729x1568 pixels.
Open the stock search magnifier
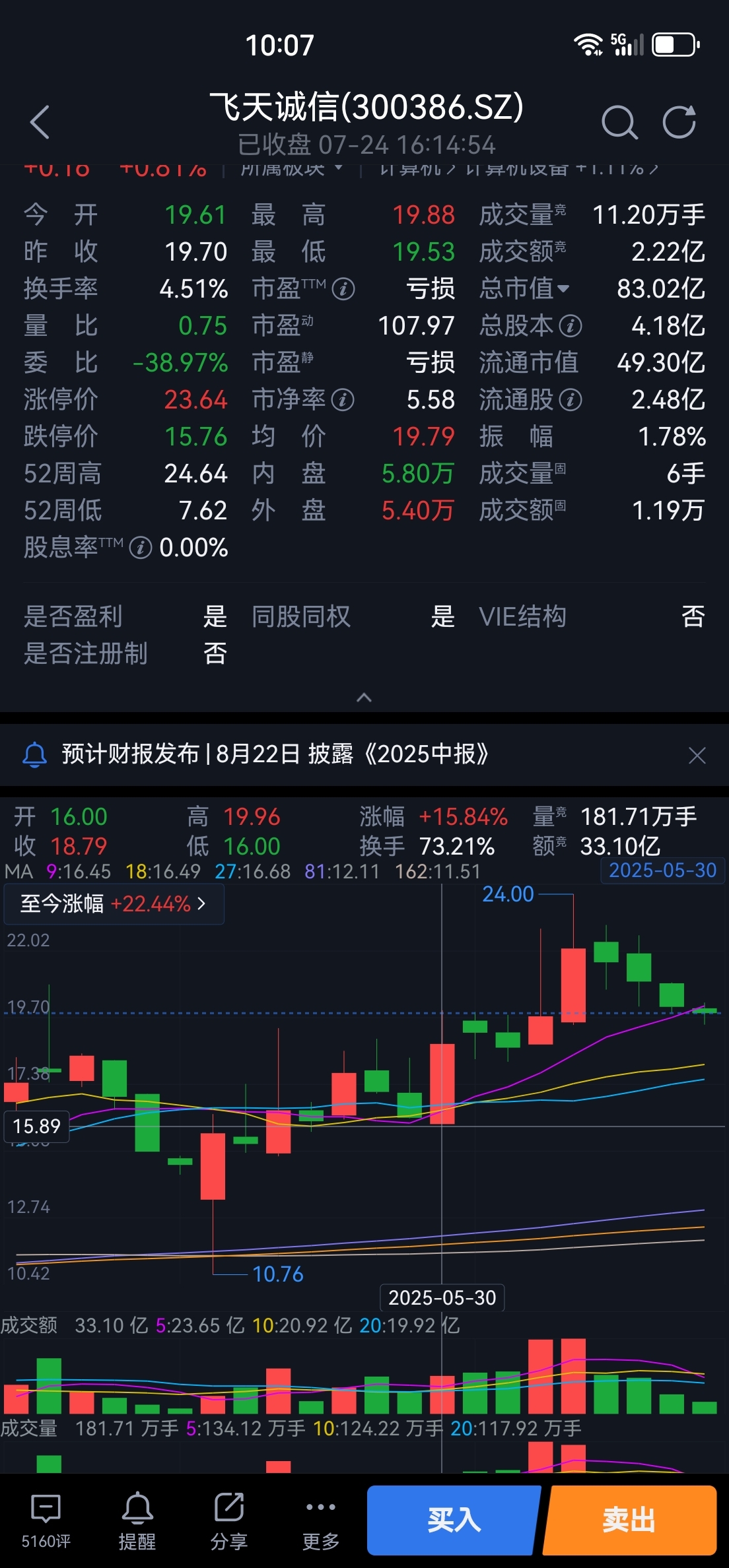tap(619, 122)
